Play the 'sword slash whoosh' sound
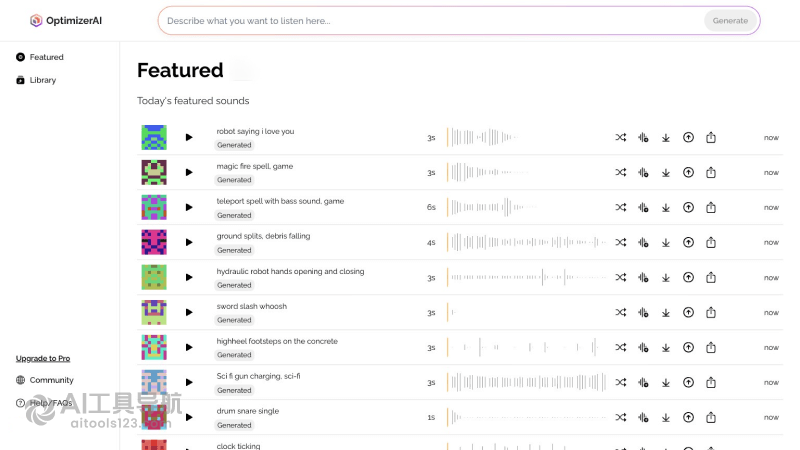The image size is (800, 450). tap(189, 312)
